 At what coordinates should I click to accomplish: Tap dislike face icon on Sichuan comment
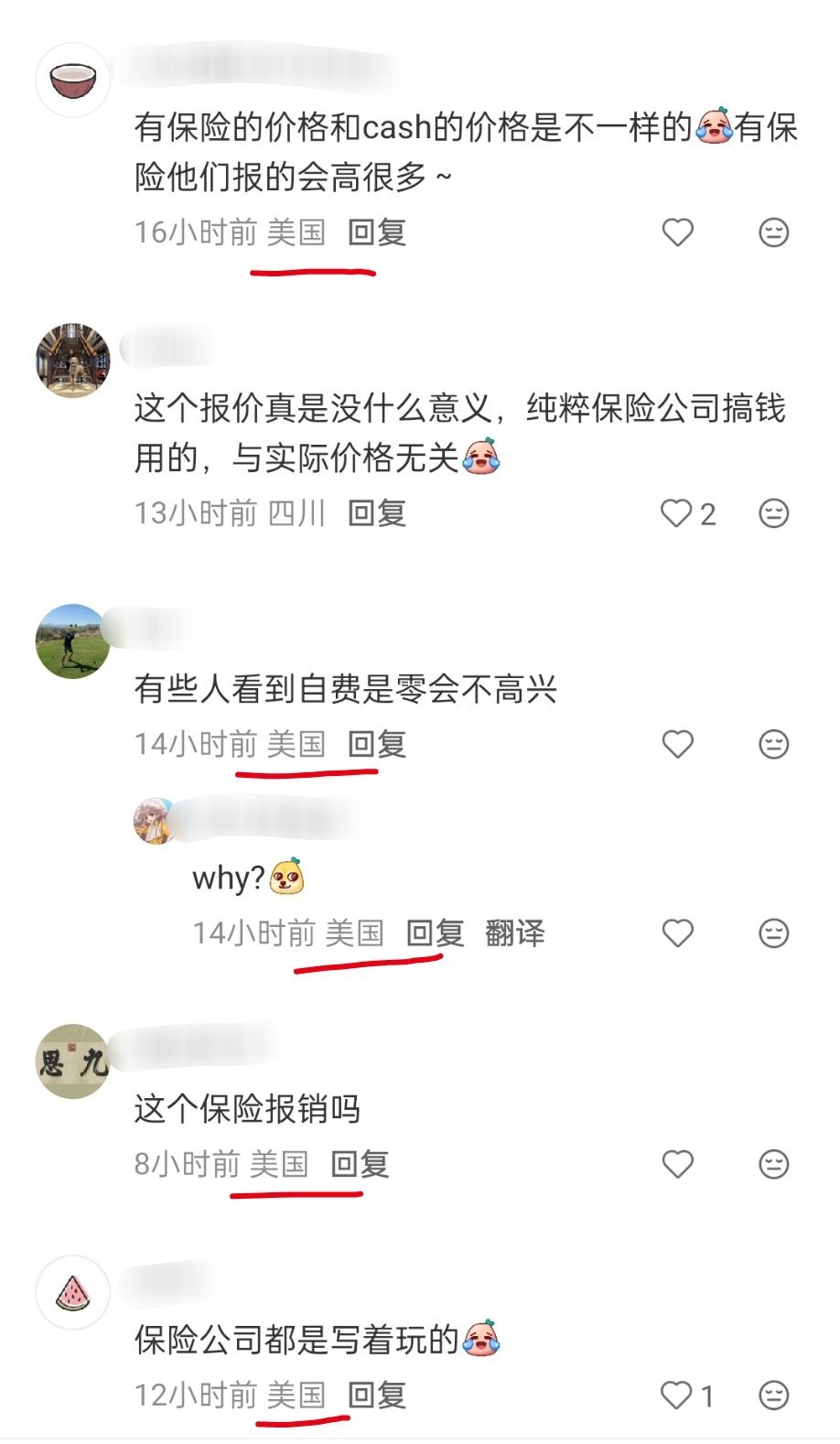point(774,513)
